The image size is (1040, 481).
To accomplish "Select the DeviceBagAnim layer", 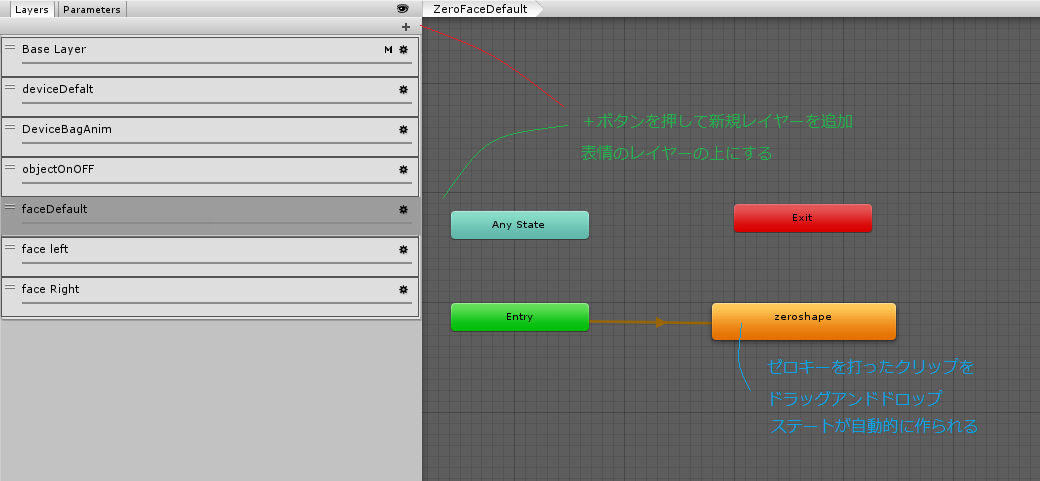I will coord(210,137).
